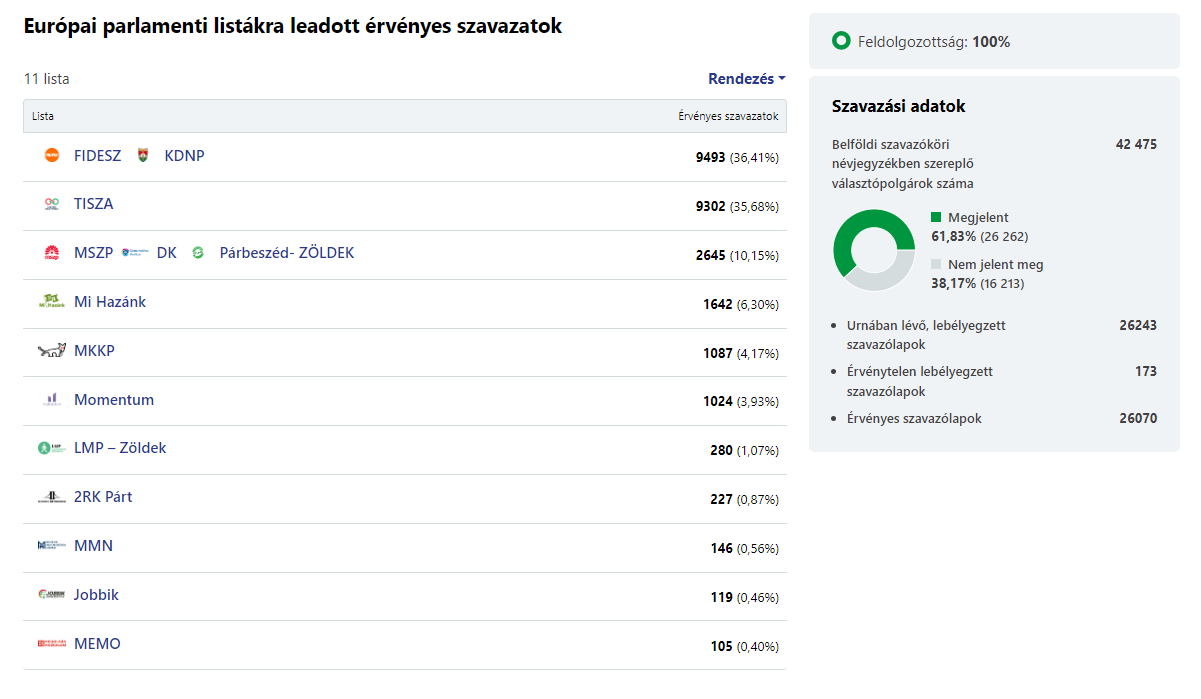Click the KDNP coat of arms icon

click(143, 156)
